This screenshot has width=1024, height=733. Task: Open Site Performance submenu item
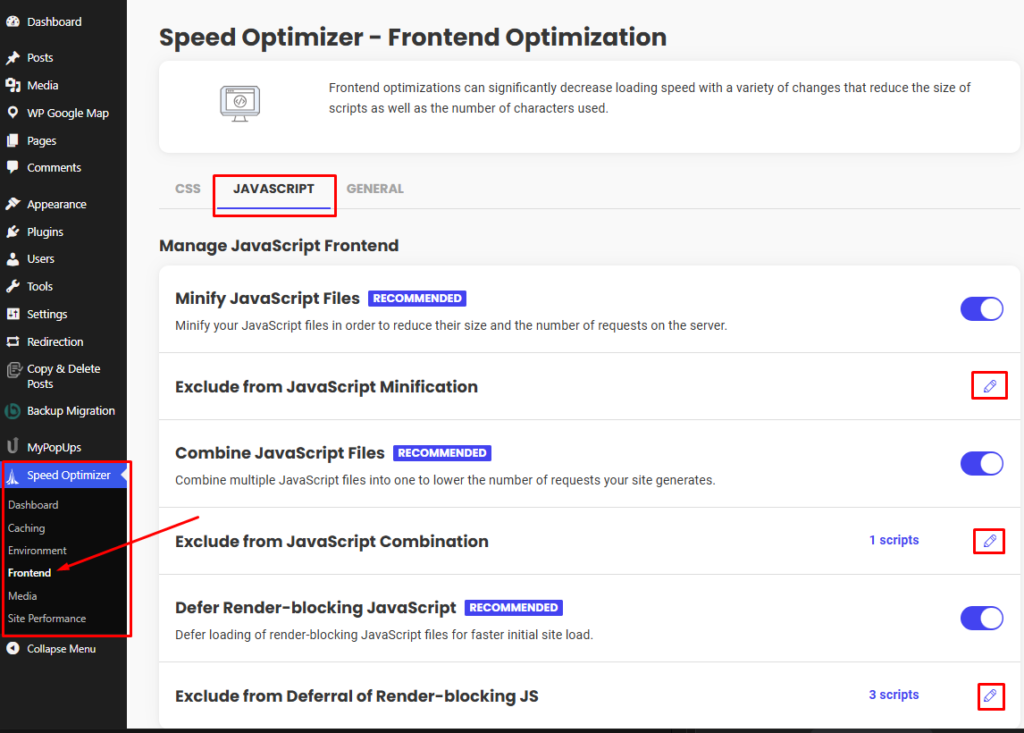point(47,618)
